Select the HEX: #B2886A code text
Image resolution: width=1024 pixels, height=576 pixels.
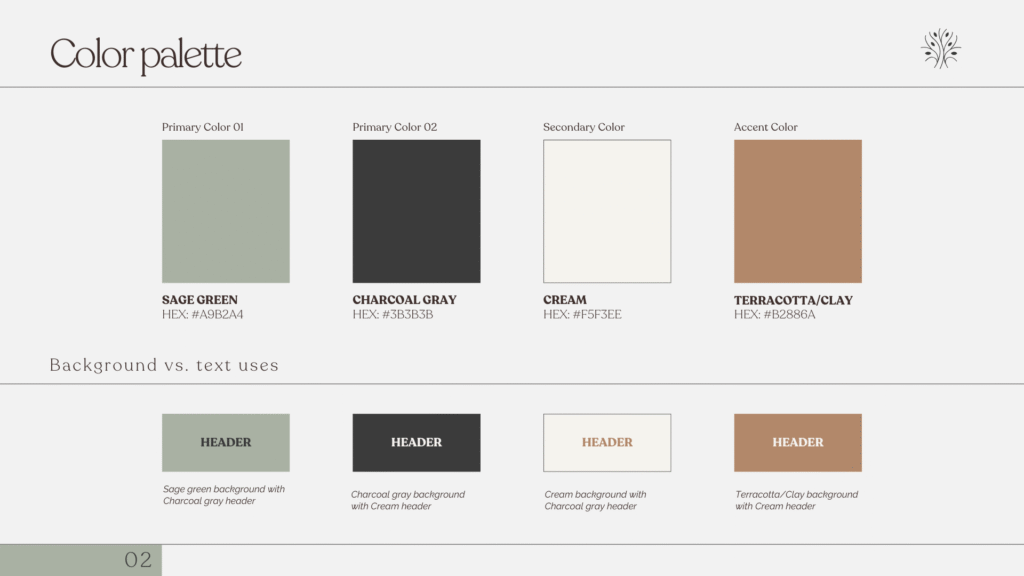[x=775, y=315]
